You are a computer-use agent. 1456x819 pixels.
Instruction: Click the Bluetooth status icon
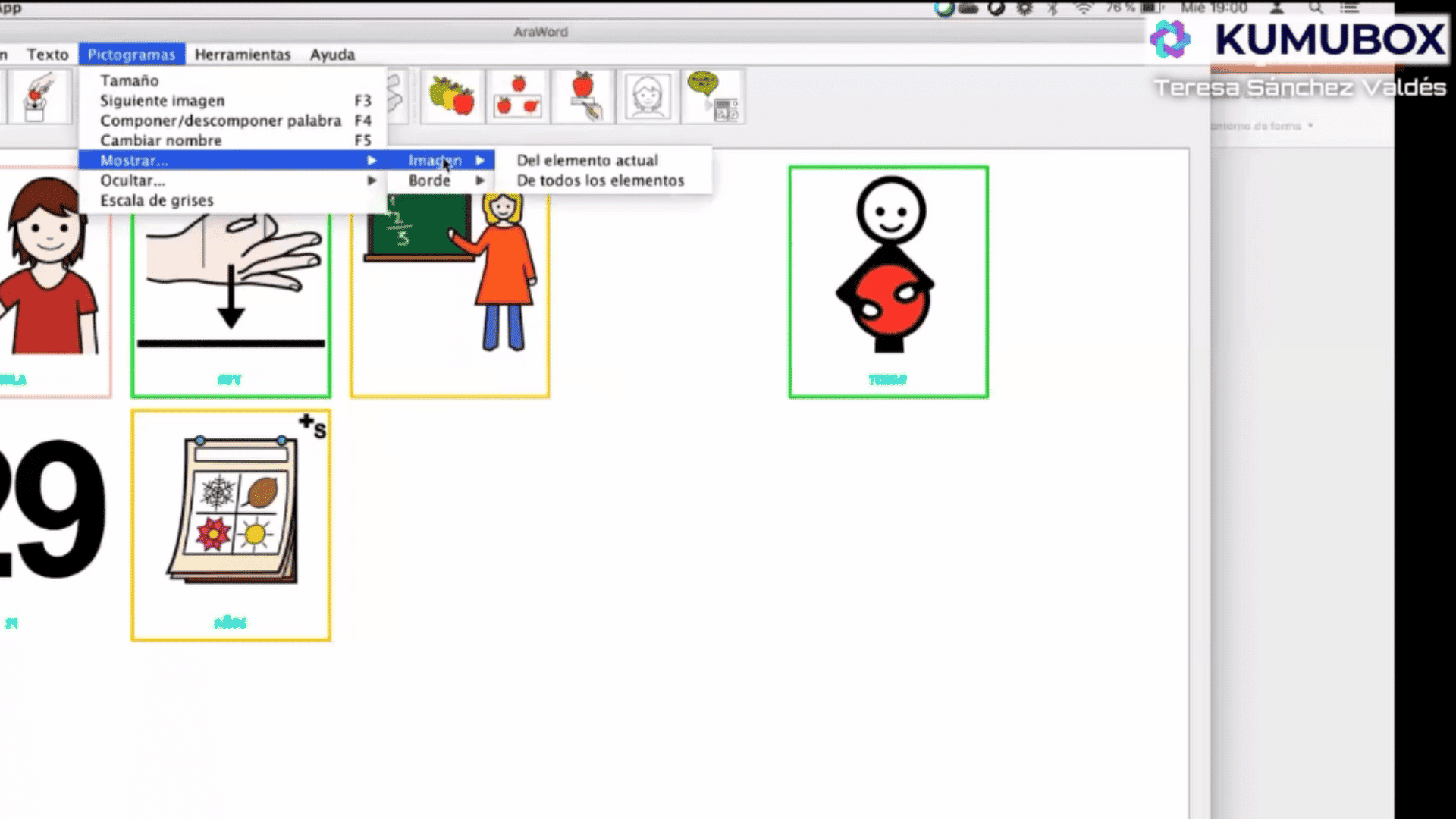click(1053, 8)
